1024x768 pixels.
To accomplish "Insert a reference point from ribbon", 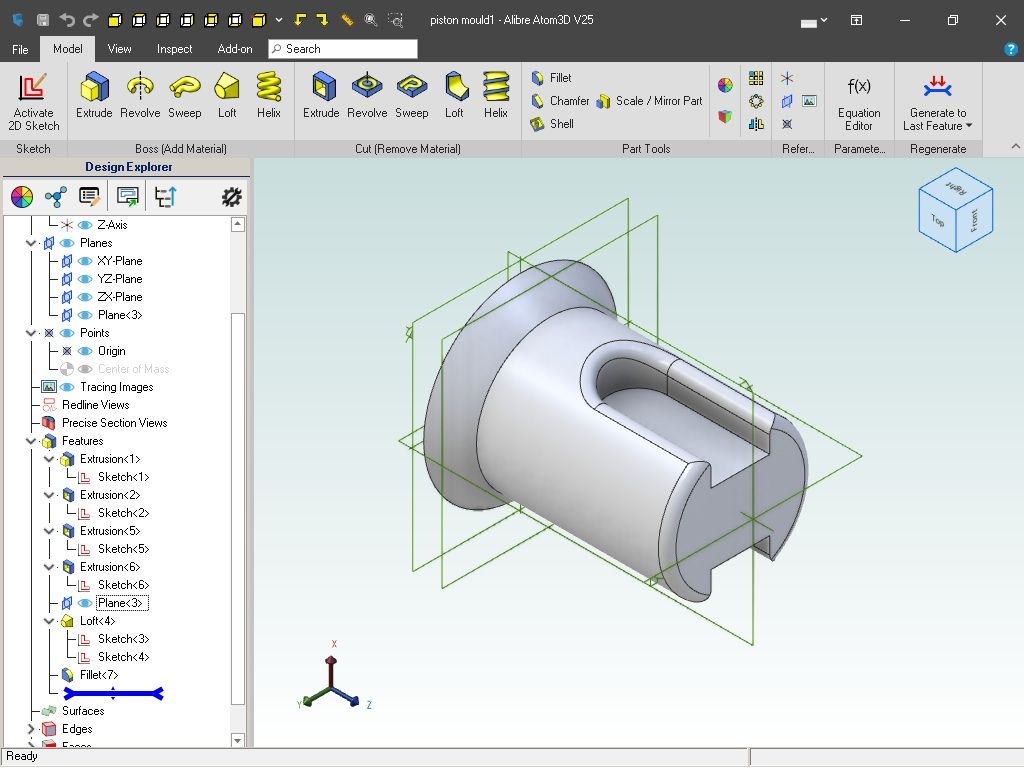I will click(x=787, y=123).
